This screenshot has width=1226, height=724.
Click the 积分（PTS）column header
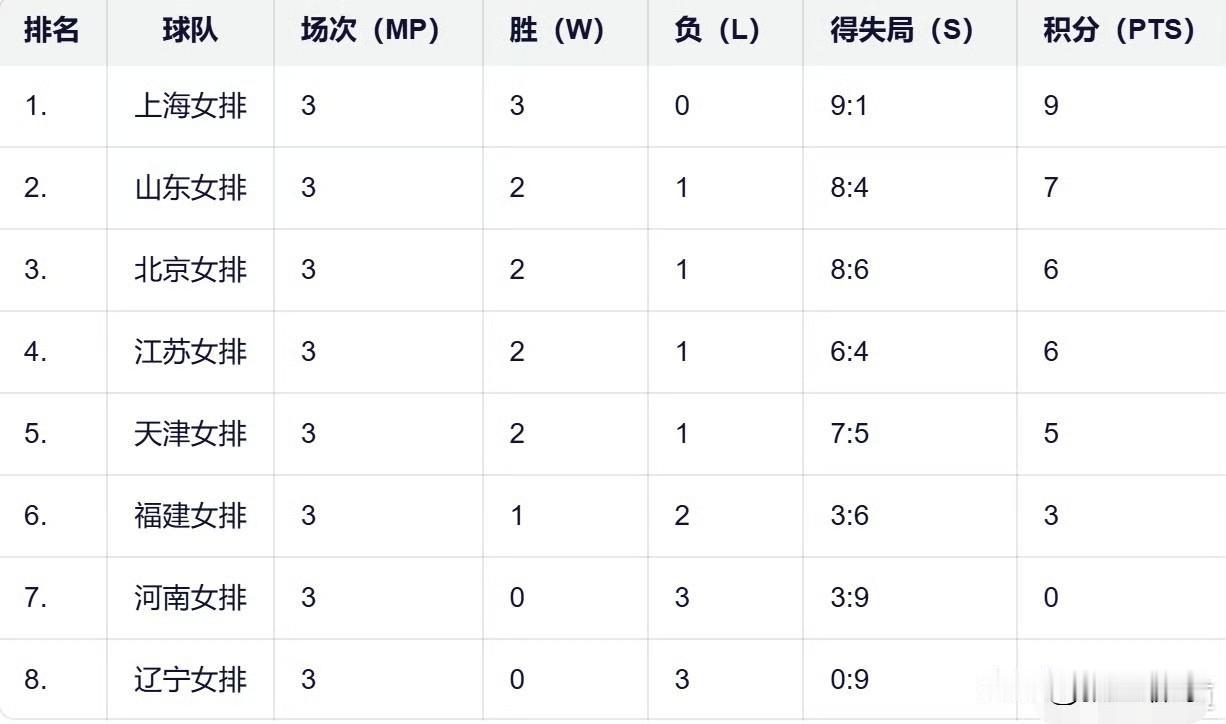pyautogui.click(x=1119, y=30)
